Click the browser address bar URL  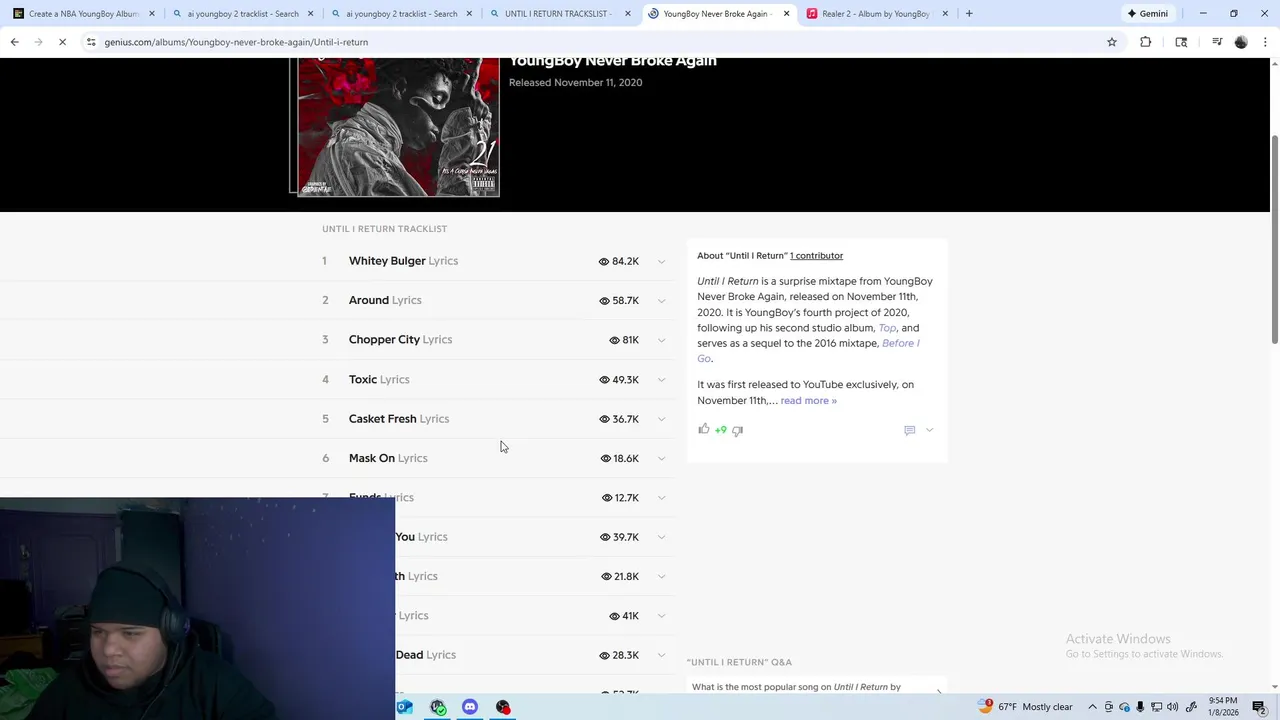(x=236, y=42)
